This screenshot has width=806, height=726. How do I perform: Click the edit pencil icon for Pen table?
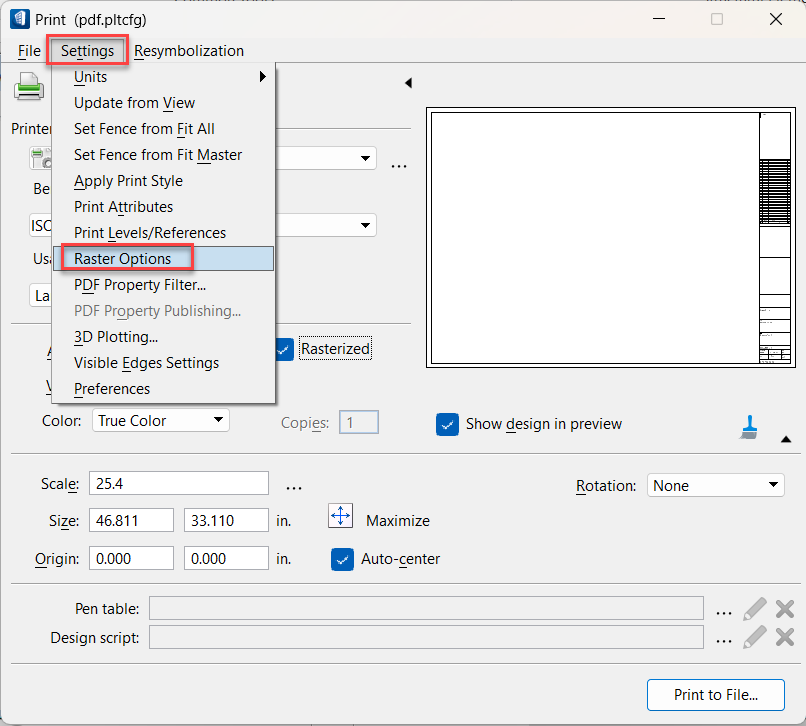pyautogui.click(x=755, y=608)
